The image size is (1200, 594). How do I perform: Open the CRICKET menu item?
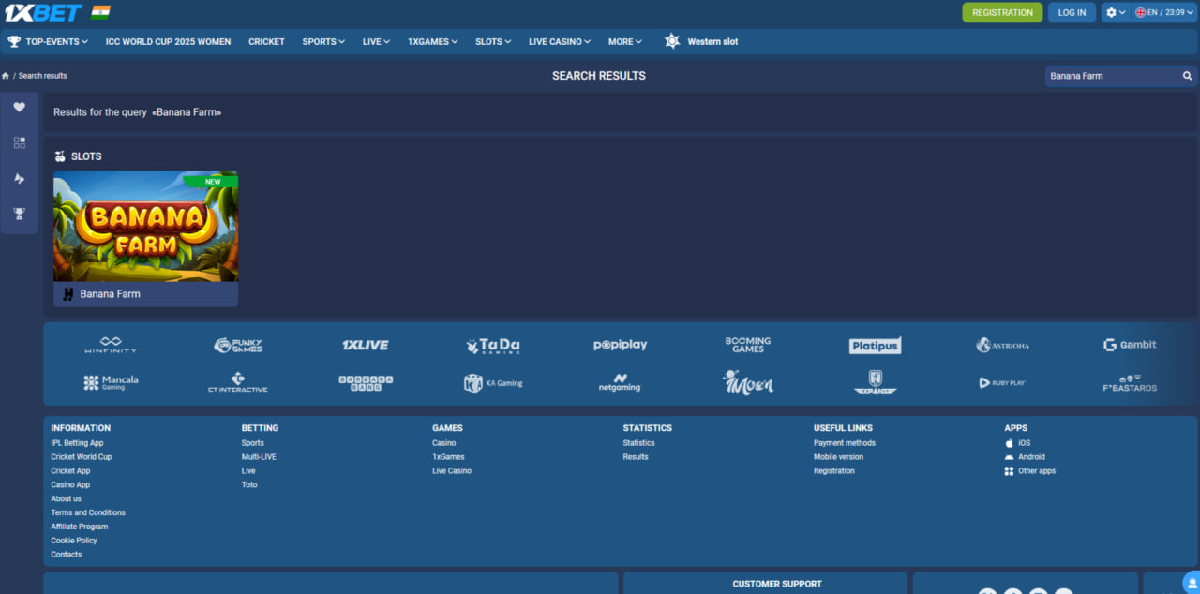[266, 42]
